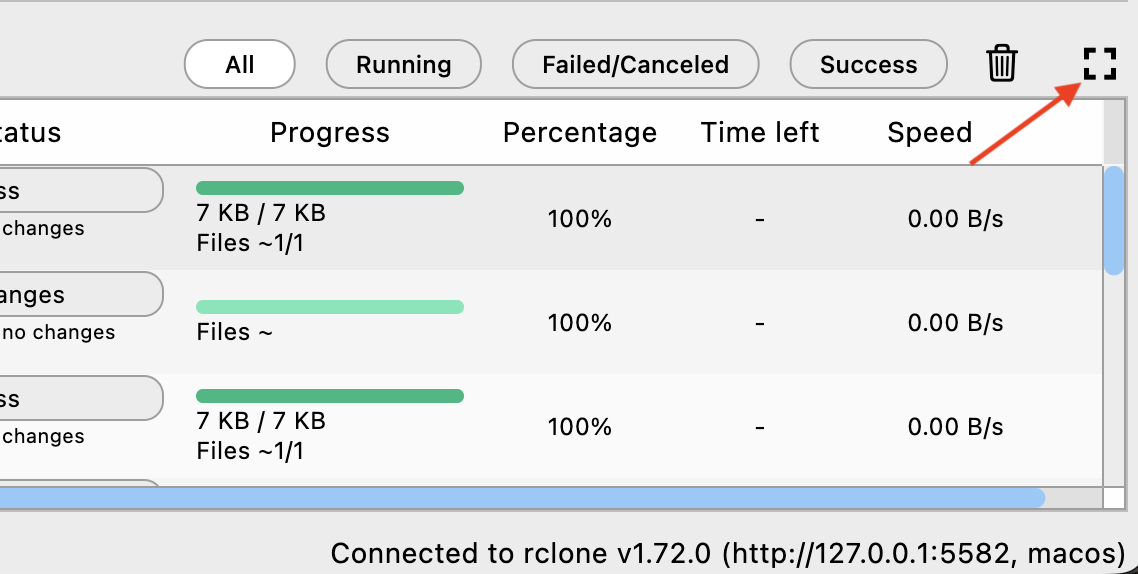Click the second row's status button
The height and width of the screenshot is (574, 1138).
[x=80, y=294]
